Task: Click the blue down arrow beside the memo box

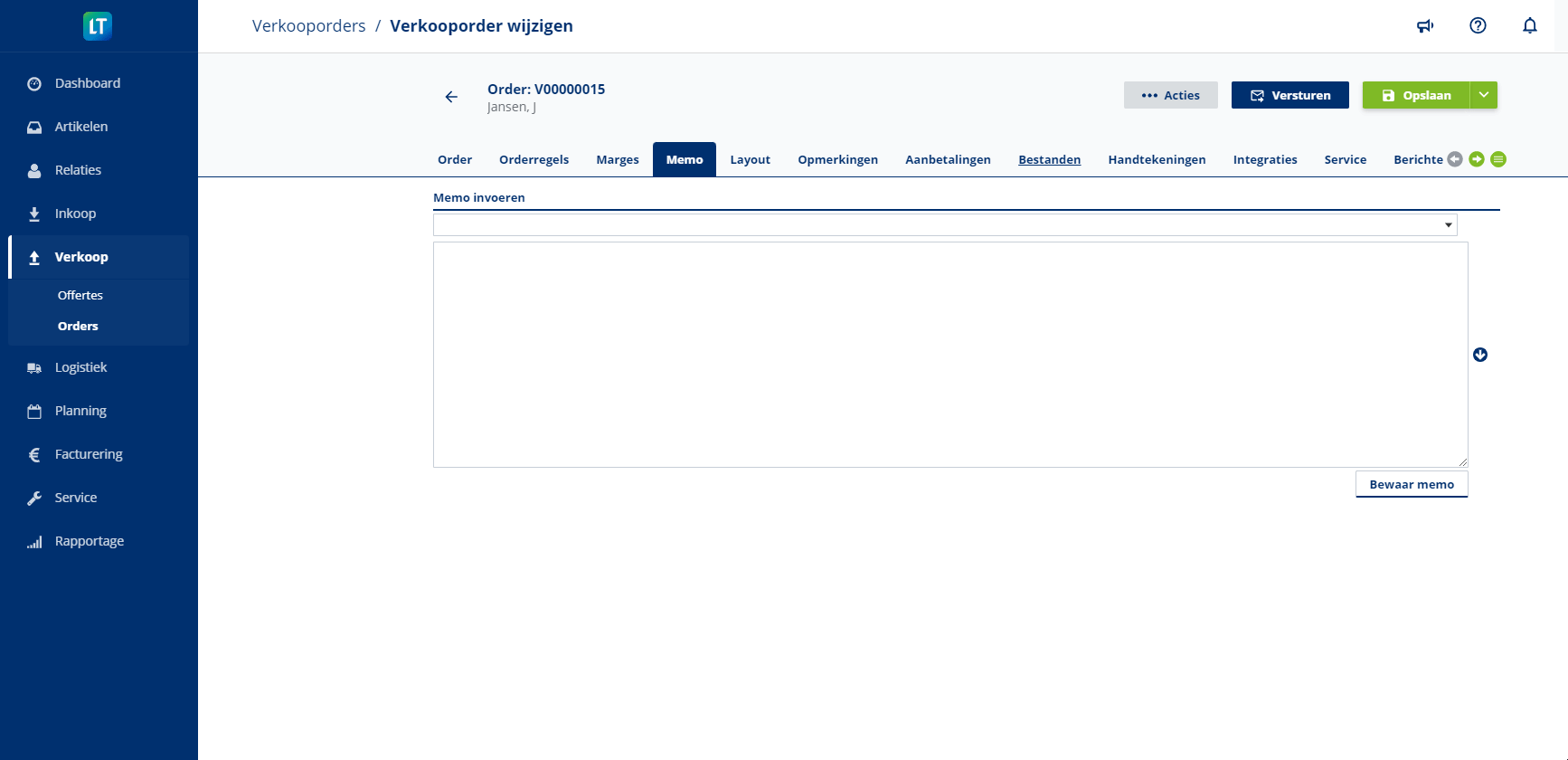Action: (x=1480, y=355)
